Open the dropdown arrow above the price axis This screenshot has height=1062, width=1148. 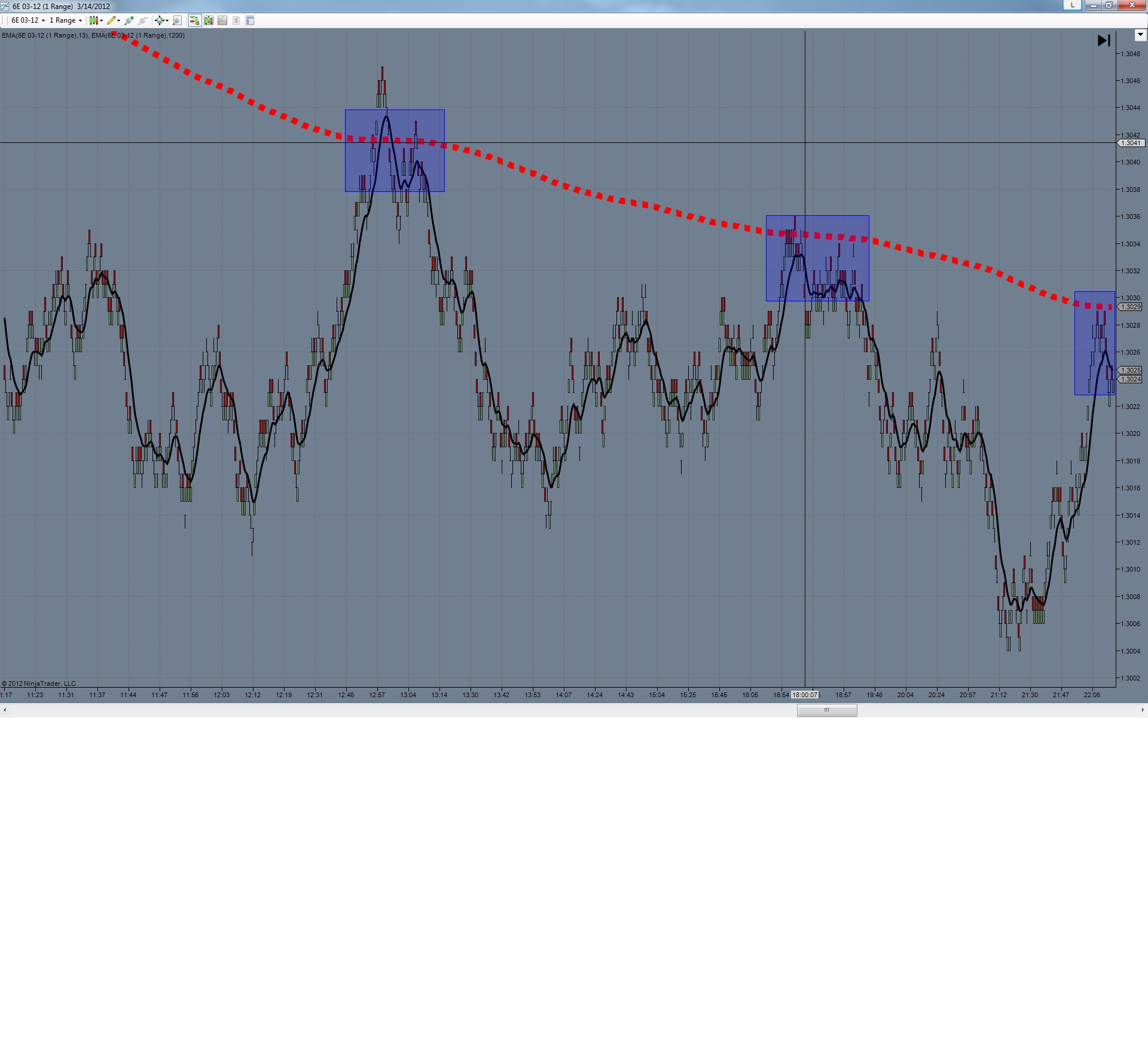point(1140,35)
